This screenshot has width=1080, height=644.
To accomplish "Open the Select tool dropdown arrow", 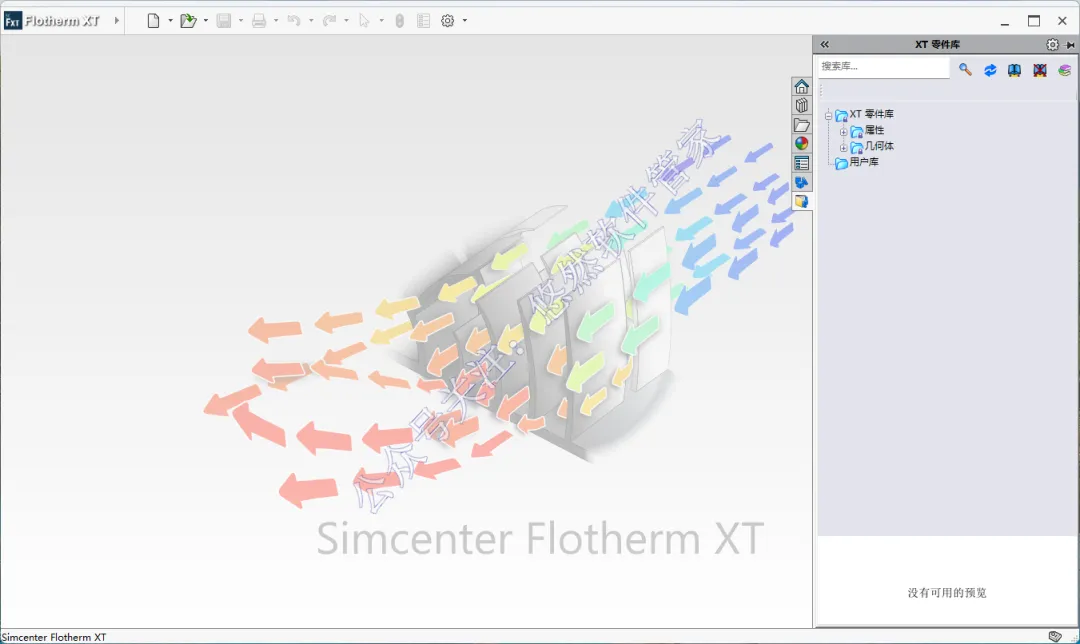I will click(x=381, y=21).
